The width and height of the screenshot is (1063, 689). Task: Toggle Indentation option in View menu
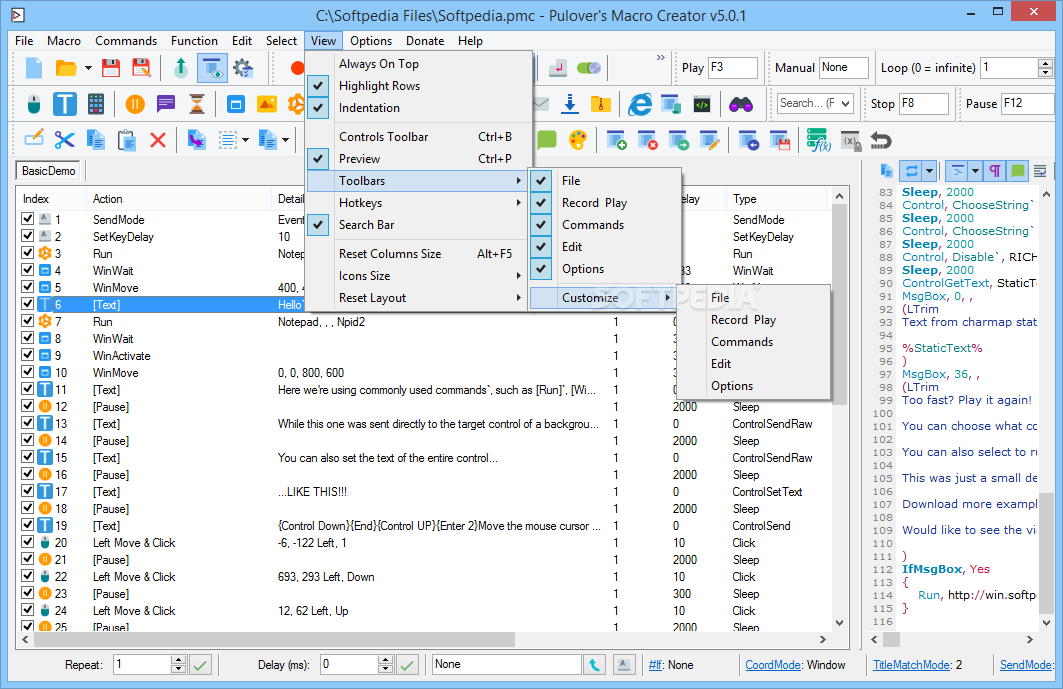click(x=418, y=108)
